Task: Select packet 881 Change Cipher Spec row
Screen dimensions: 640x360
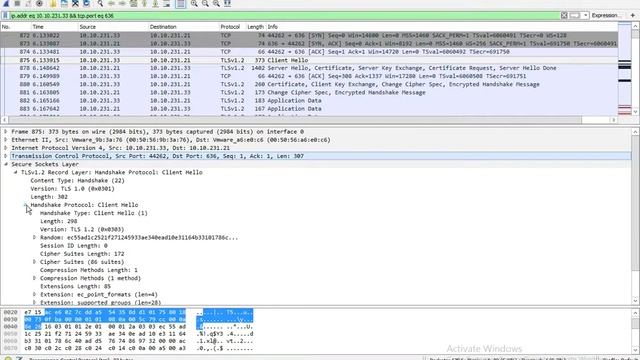Action: pos(309,93)
